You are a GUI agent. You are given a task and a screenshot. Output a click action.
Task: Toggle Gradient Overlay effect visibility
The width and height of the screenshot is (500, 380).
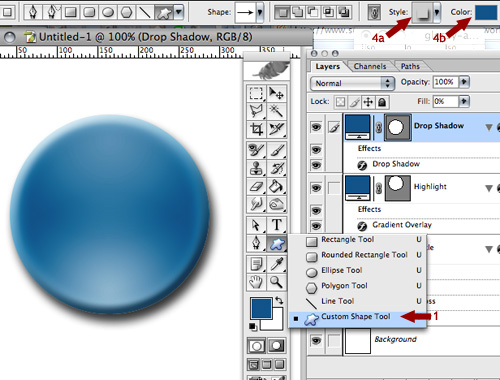[316, 225]
